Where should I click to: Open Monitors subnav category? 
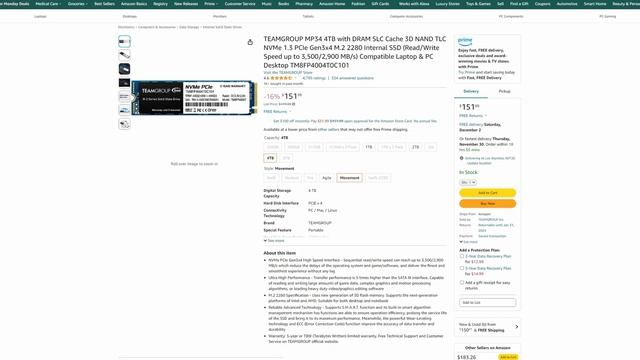(220, 16)
